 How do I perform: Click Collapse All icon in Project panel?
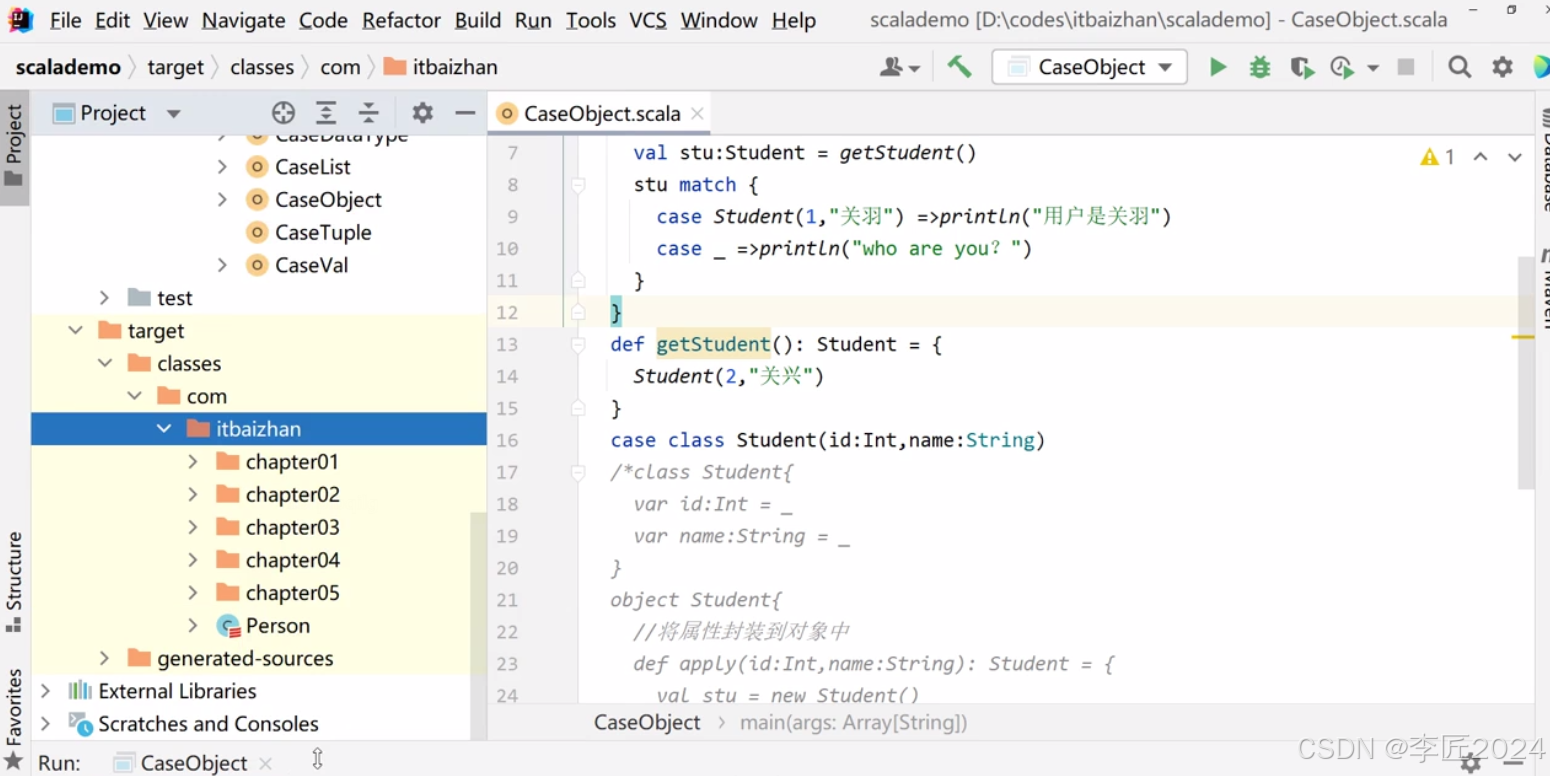pos(369,113)
